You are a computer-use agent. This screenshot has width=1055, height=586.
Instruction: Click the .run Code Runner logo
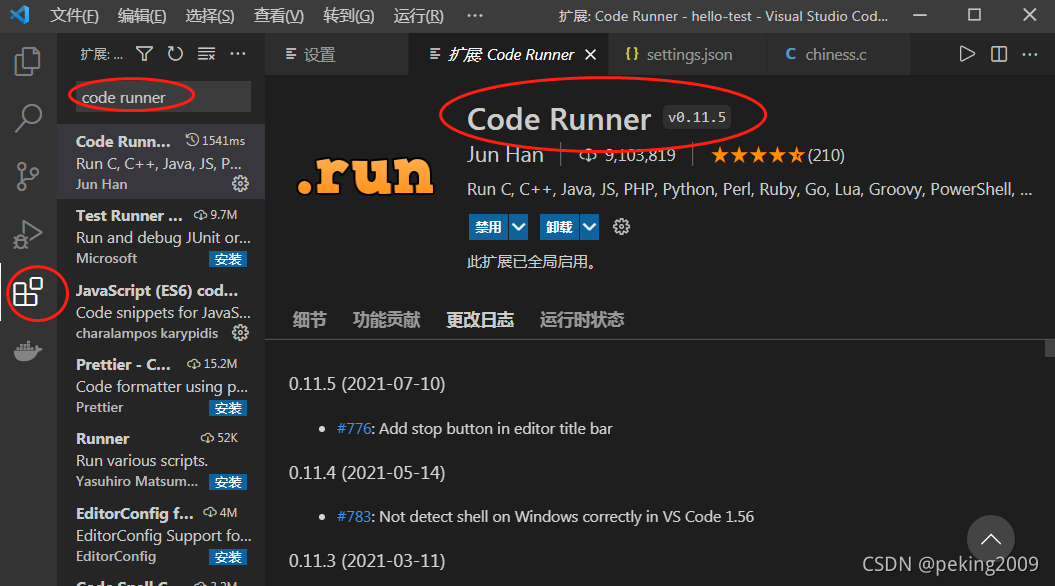pos(365,176)
